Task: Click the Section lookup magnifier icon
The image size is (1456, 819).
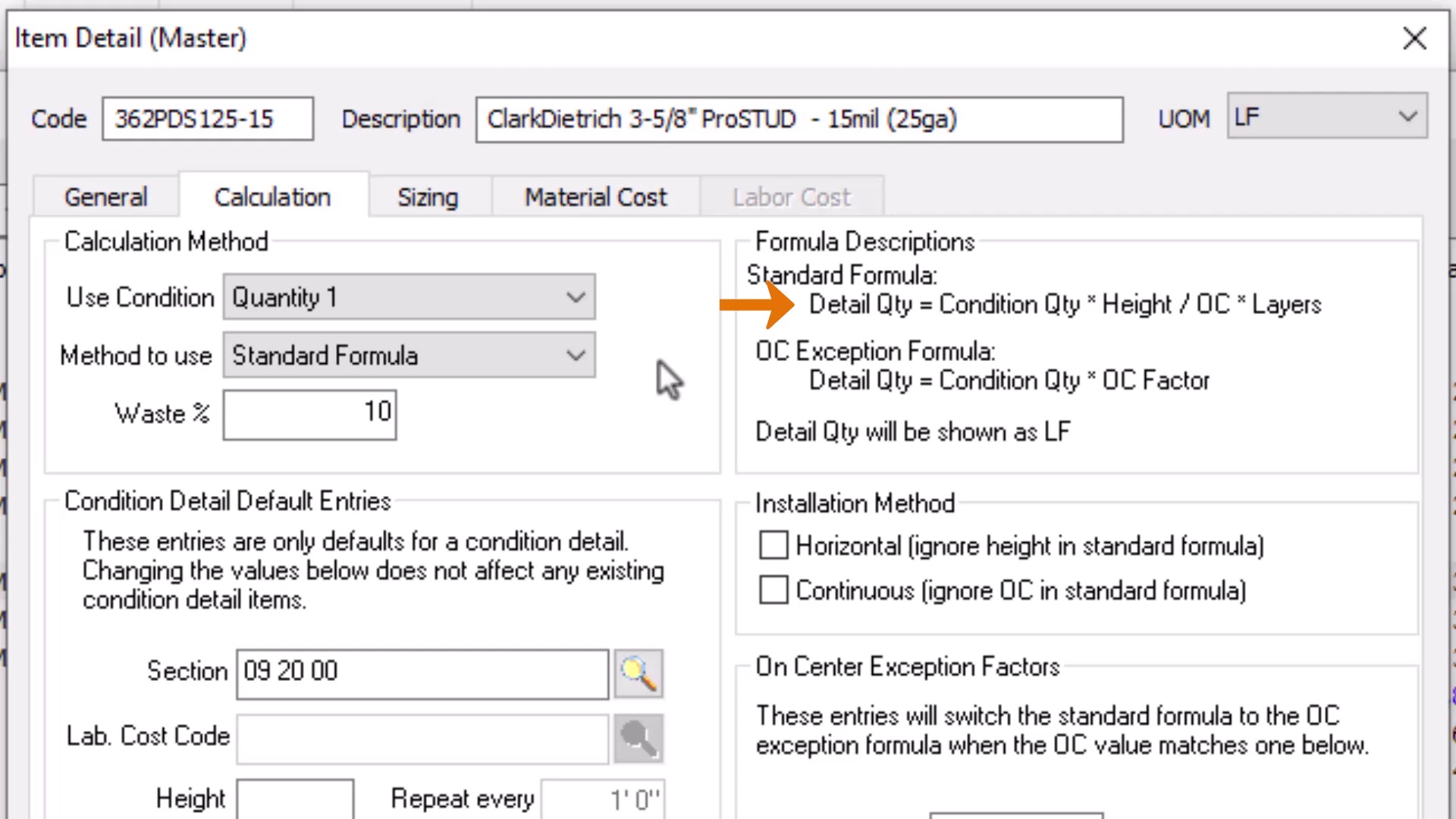Action: pyautogui.click(x=638, y=673)
